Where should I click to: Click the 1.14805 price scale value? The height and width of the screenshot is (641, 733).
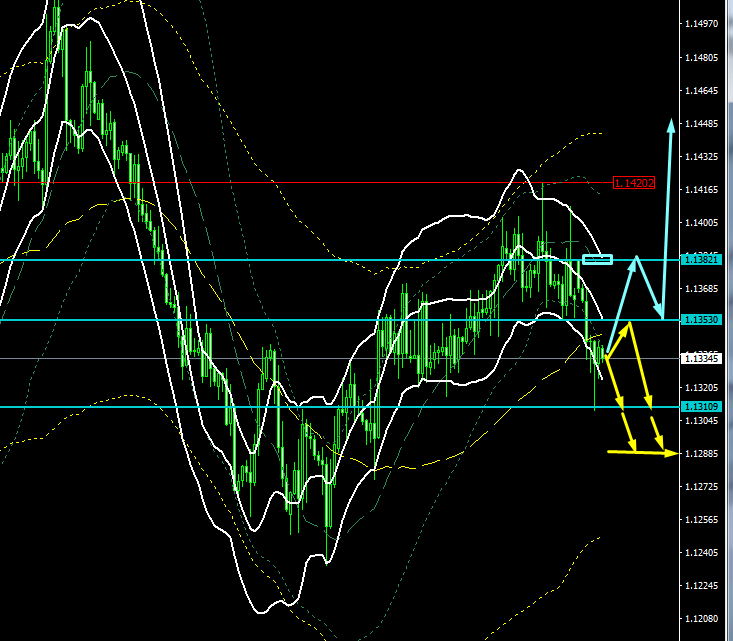(701, 58)
